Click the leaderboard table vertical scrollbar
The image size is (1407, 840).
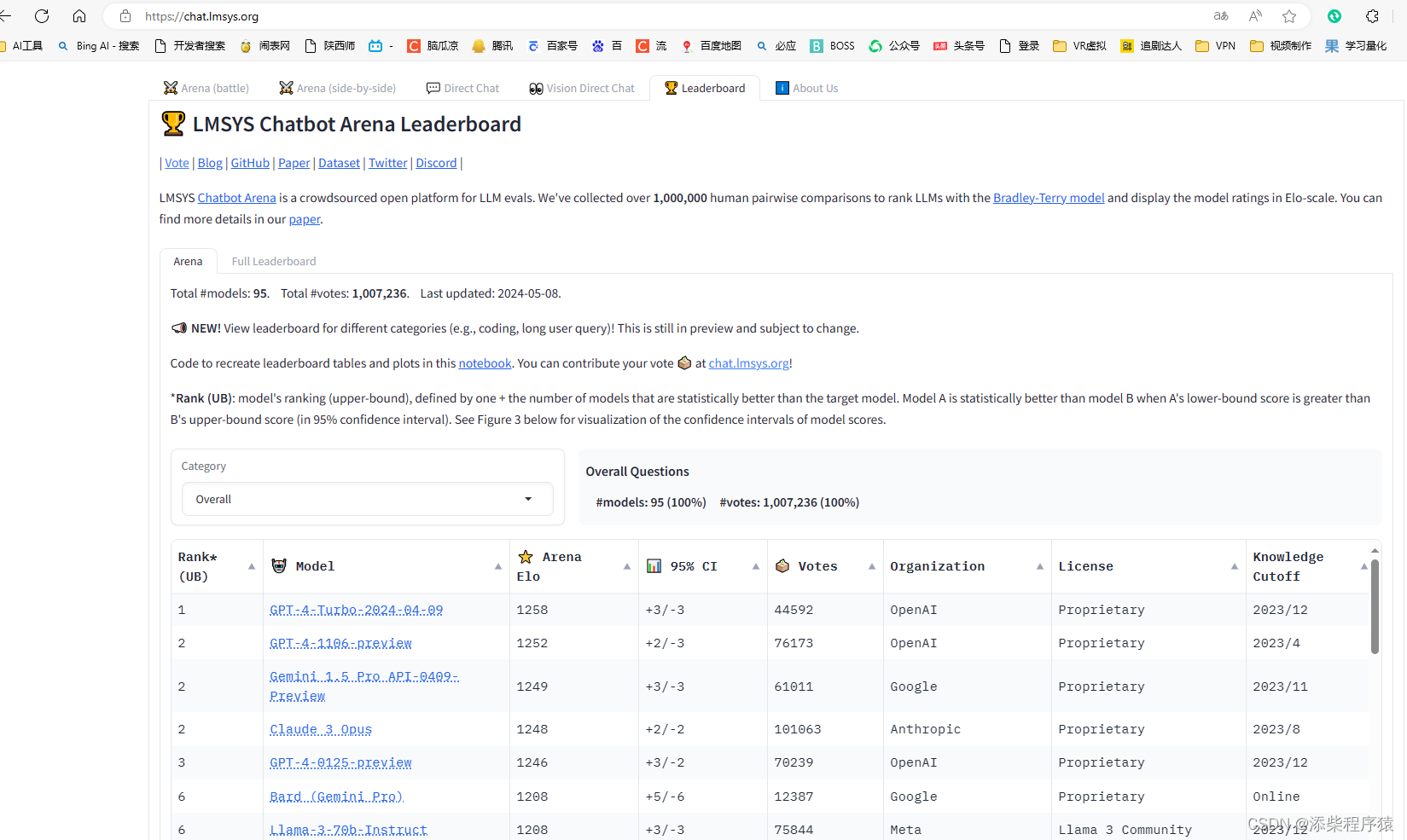point(1375,607)
